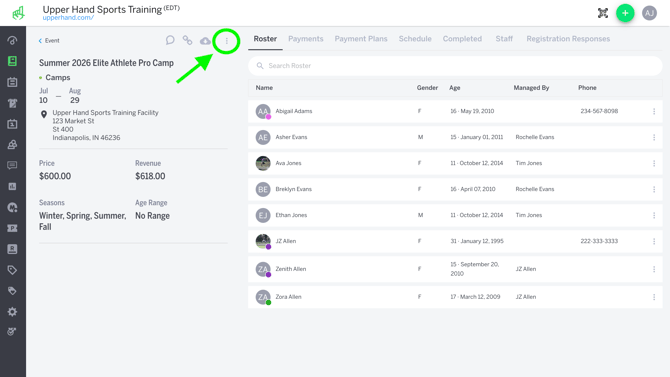Image resolution: width=670 pixels, height=377 pixels.
Task: Click the green plus quick-add button
Action: coord(625,13)
